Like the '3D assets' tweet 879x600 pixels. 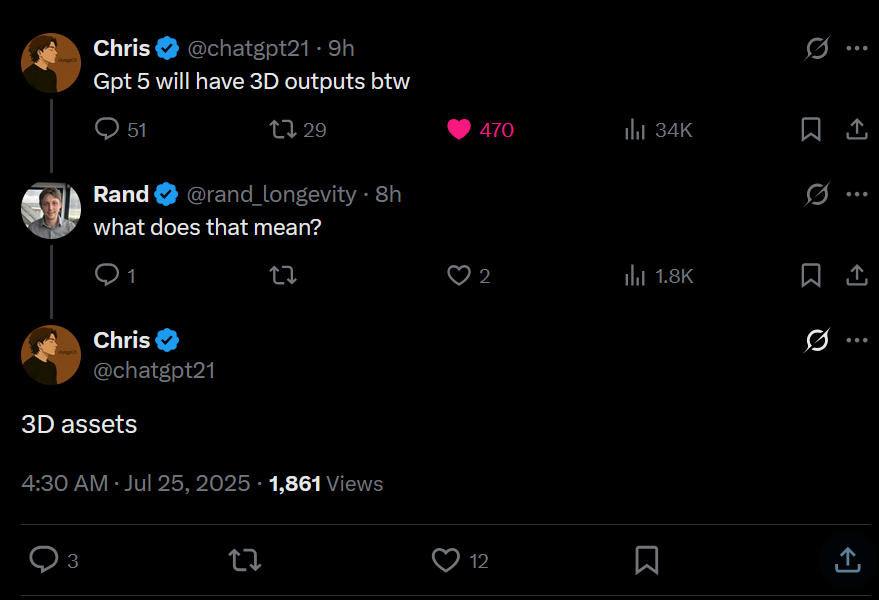pos(446,560)
